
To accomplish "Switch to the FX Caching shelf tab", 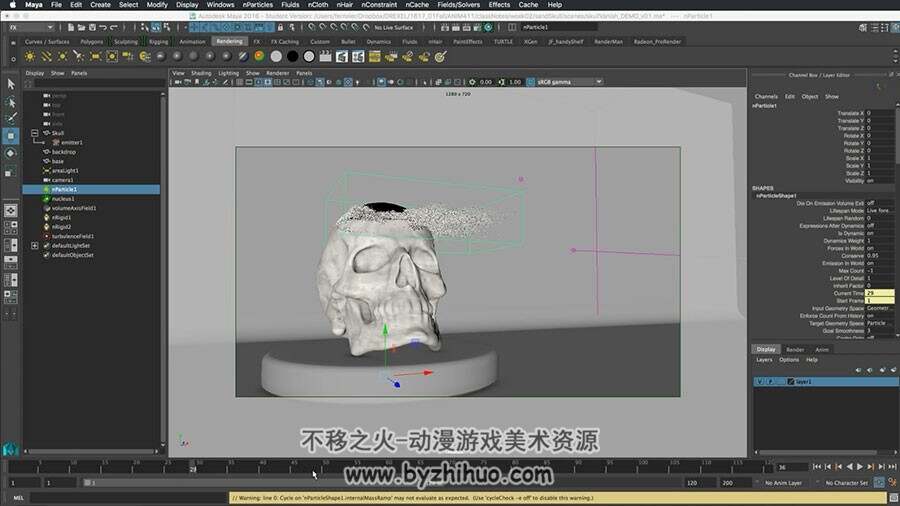I will coord(285,41).
